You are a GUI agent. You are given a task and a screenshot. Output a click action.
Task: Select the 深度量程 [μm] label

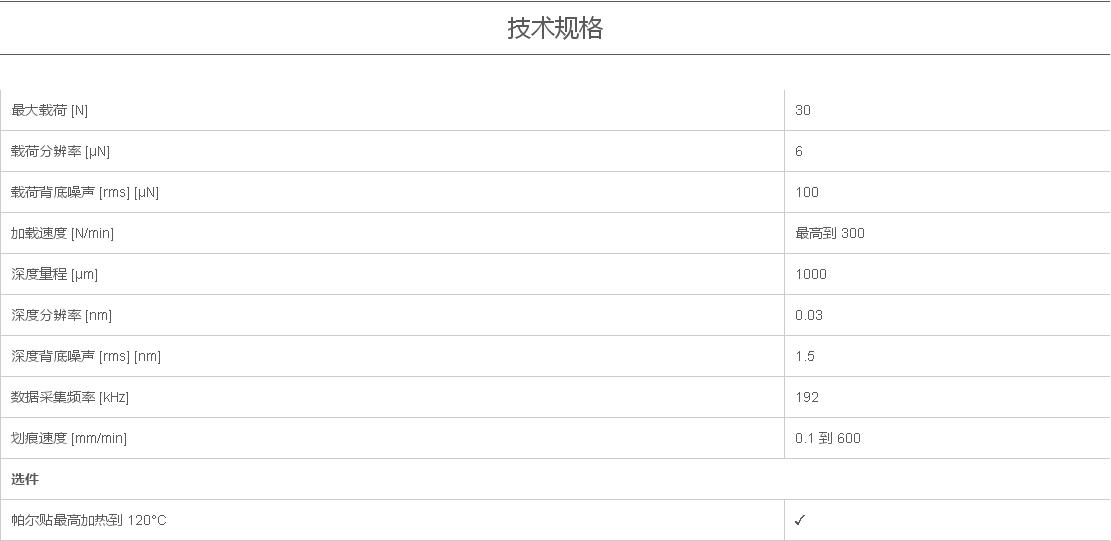[x=55, y=274]
